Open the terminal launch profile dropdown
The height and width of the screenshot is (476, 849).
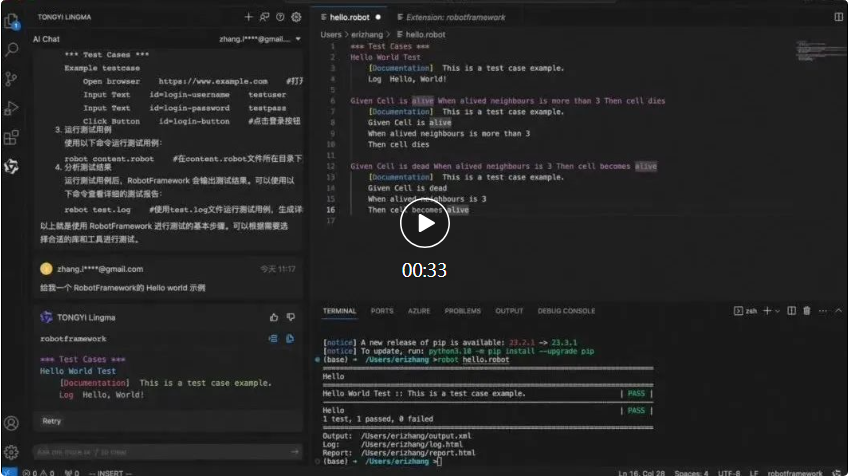pos(778,311)
